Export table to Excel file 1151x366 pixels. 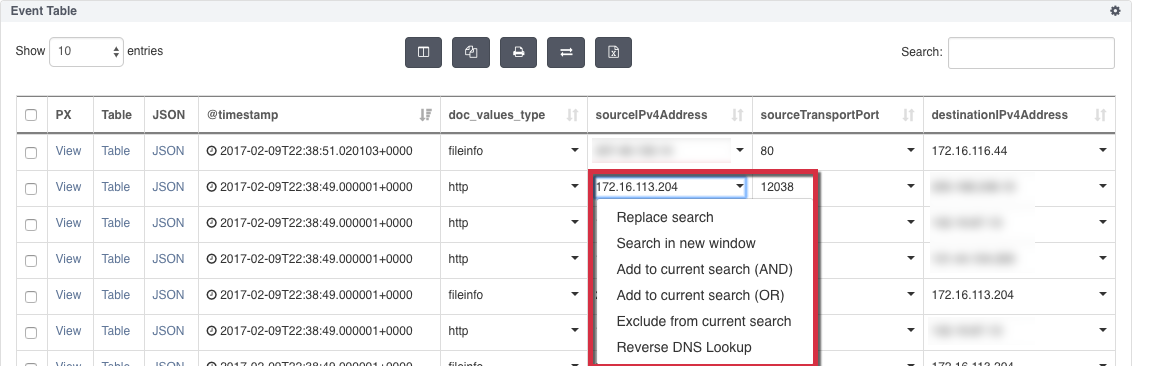point(614,52)
